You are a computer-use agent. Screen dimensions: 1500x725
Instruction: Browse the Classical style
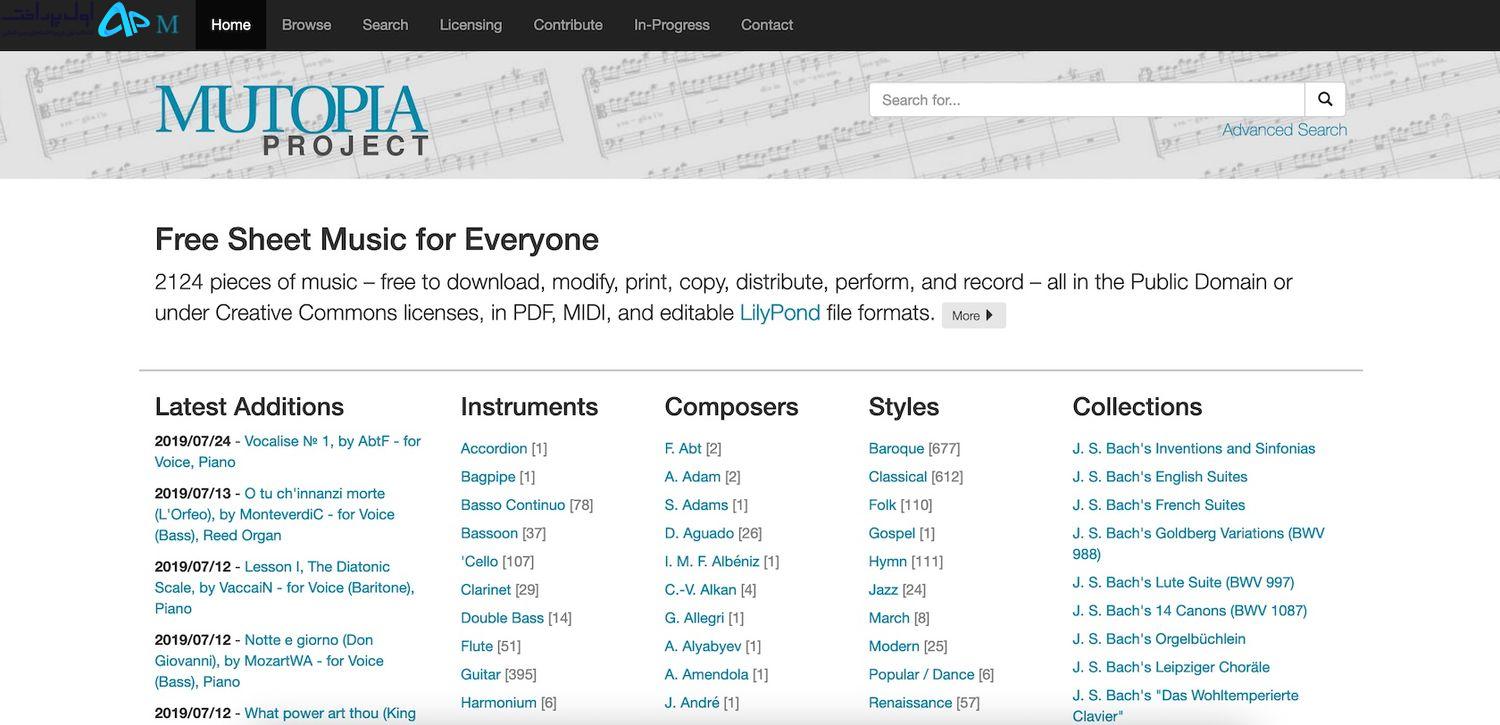coord(898,476)
